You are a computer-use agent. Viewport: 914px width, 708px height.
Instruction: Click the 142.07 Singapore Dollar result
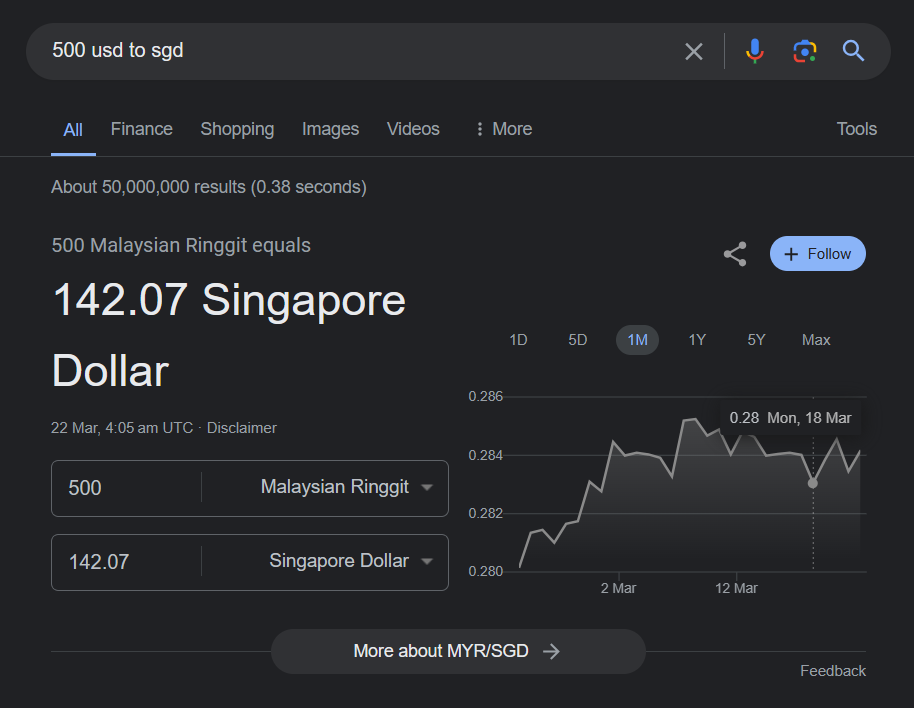pyautogui.click(x=228, y=335)
